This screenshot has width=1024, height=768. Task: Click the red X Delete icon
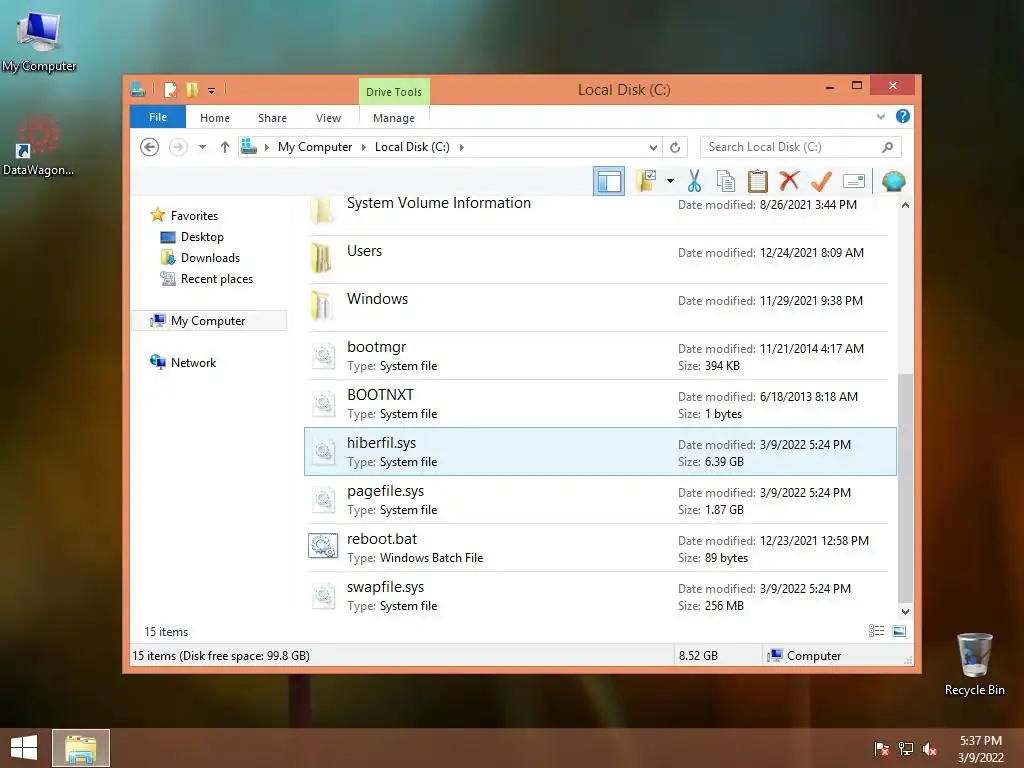click(790, 181)
